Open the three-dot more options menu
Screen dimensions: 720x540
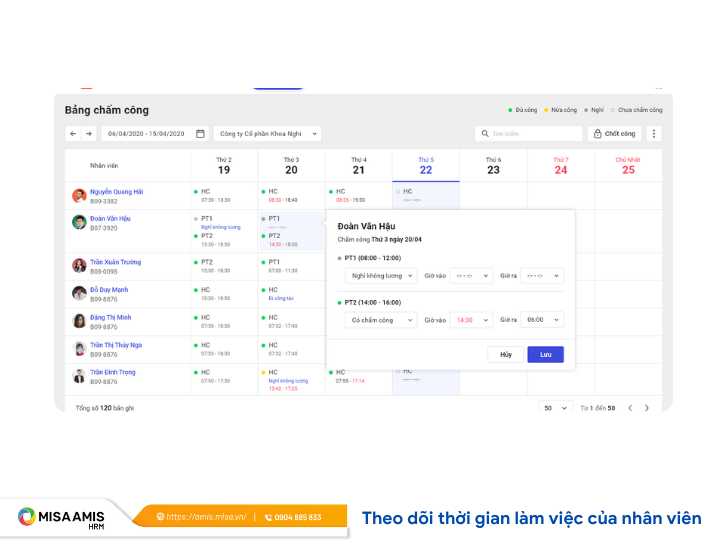pyautogui.click(x=655, y=133)
